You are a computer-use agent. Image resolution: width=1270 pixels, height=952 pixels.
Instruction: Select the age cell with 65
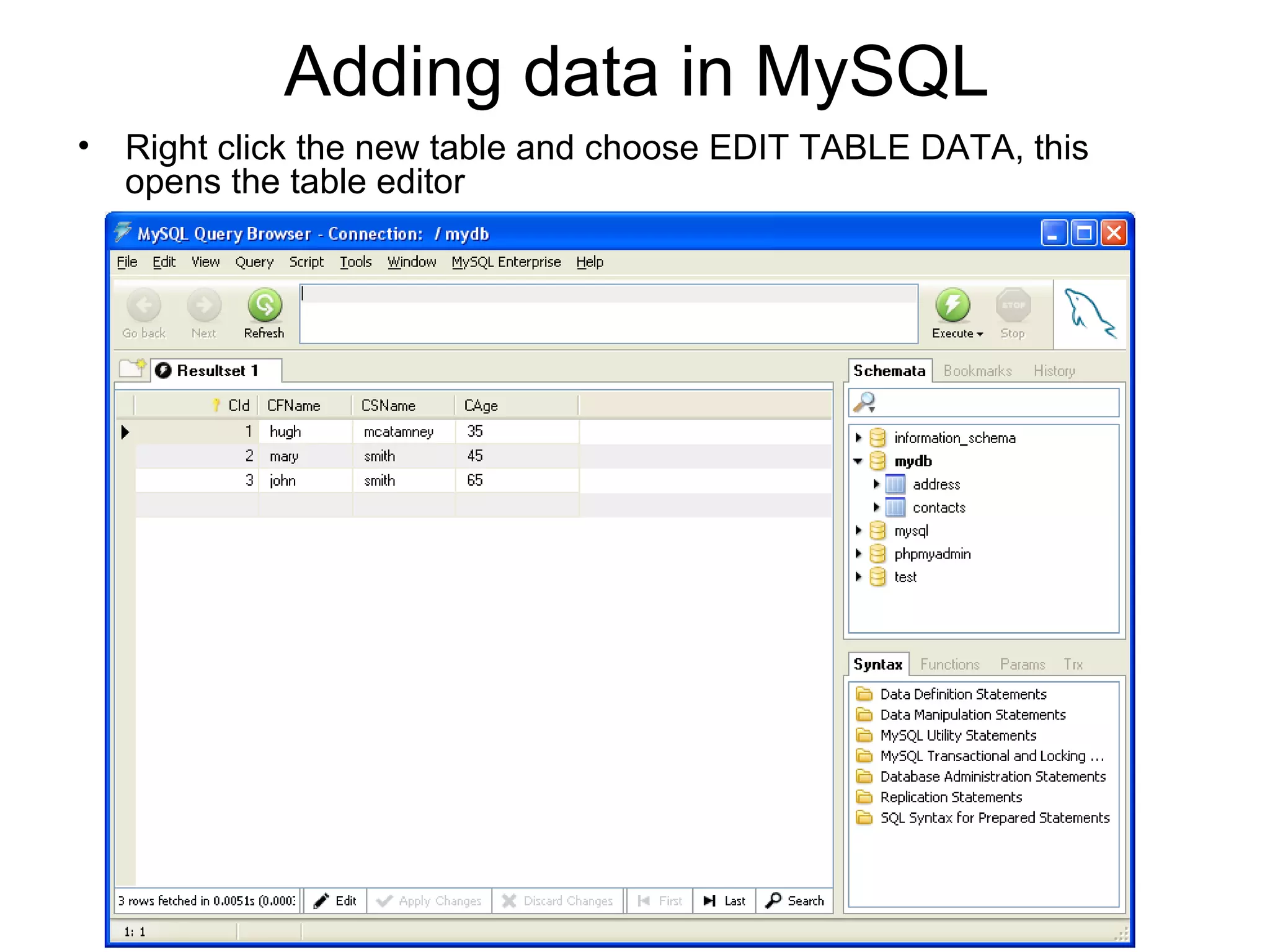(x=517, y=480)
